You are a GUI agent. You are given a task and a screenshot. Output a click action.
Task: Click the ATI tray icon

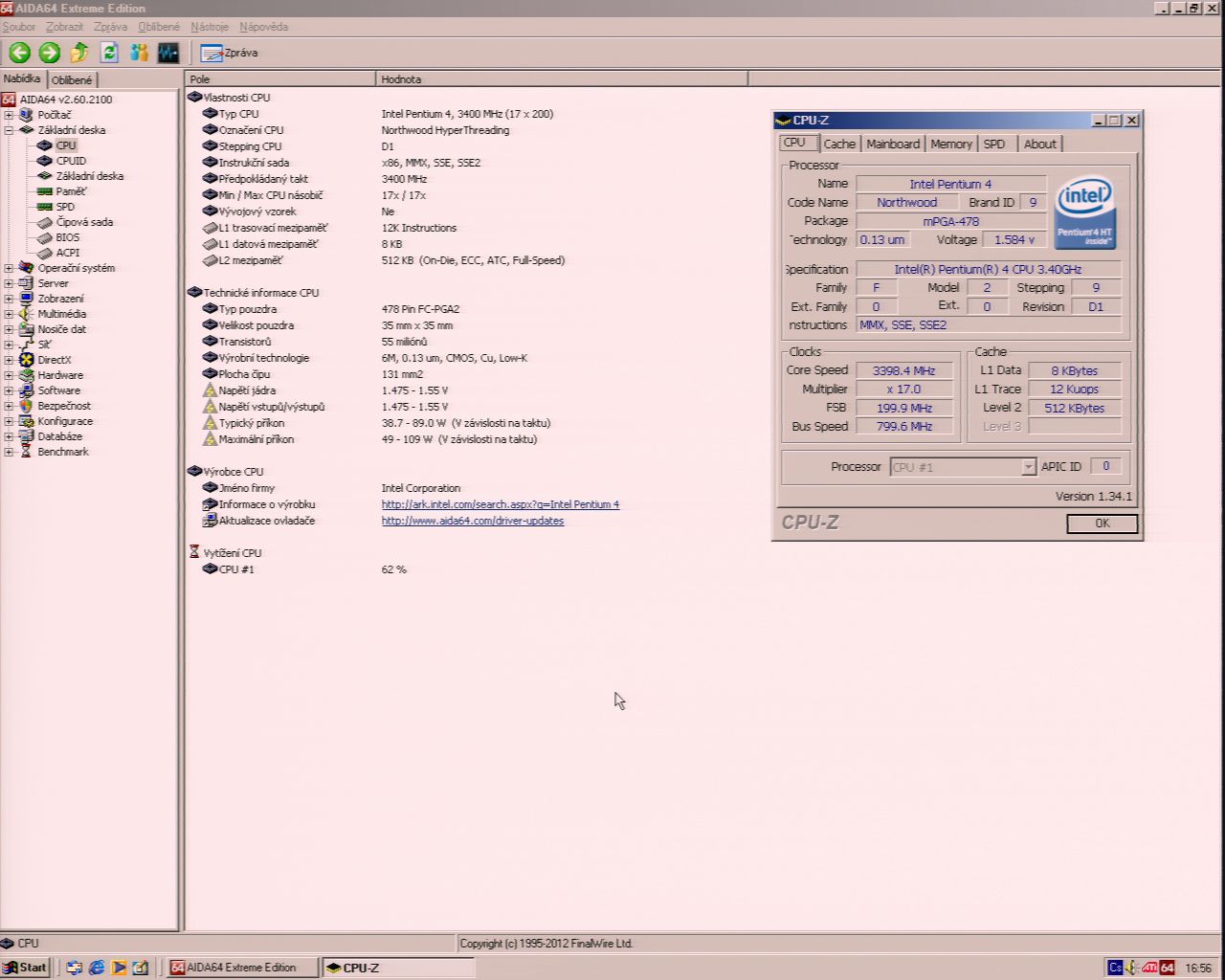pos(1149,968)
